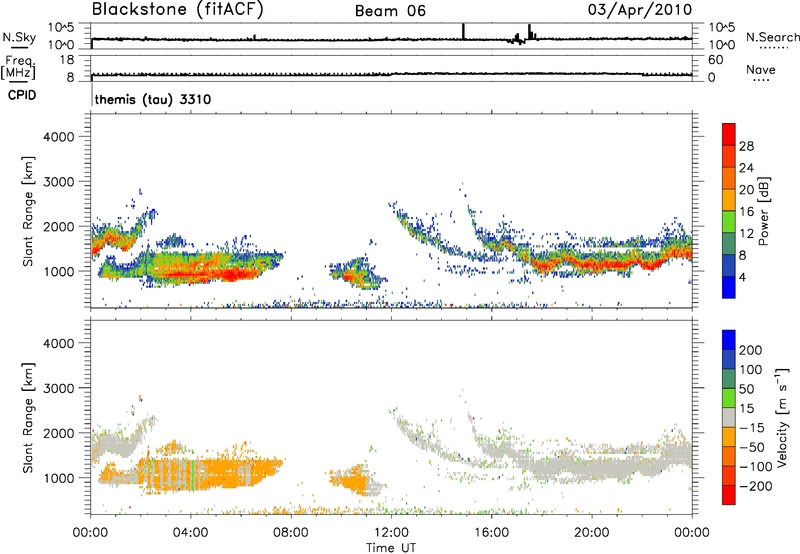Image resolution: width=800 pixels, height=554 pixels.
Task: Click the Time UT axis label
Action: coord(391,548)
